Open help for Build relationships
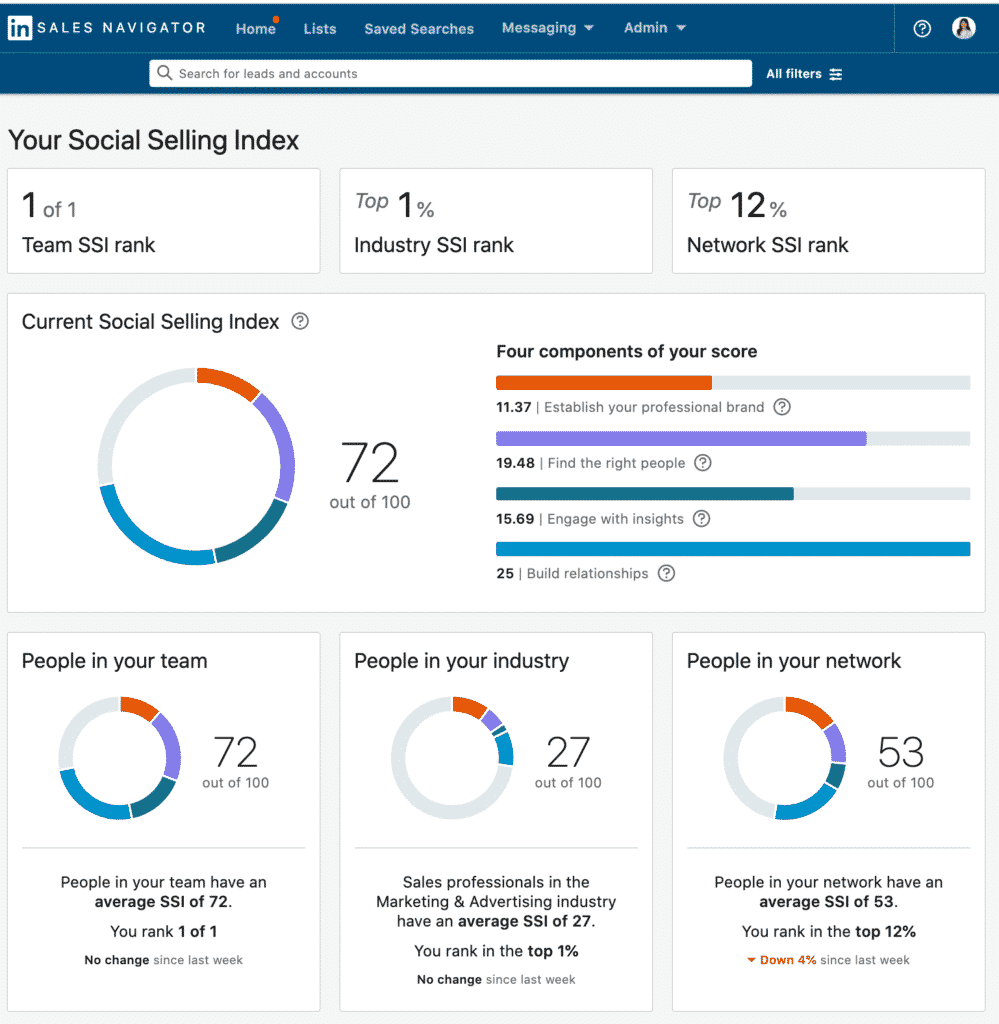 [666, 573]
